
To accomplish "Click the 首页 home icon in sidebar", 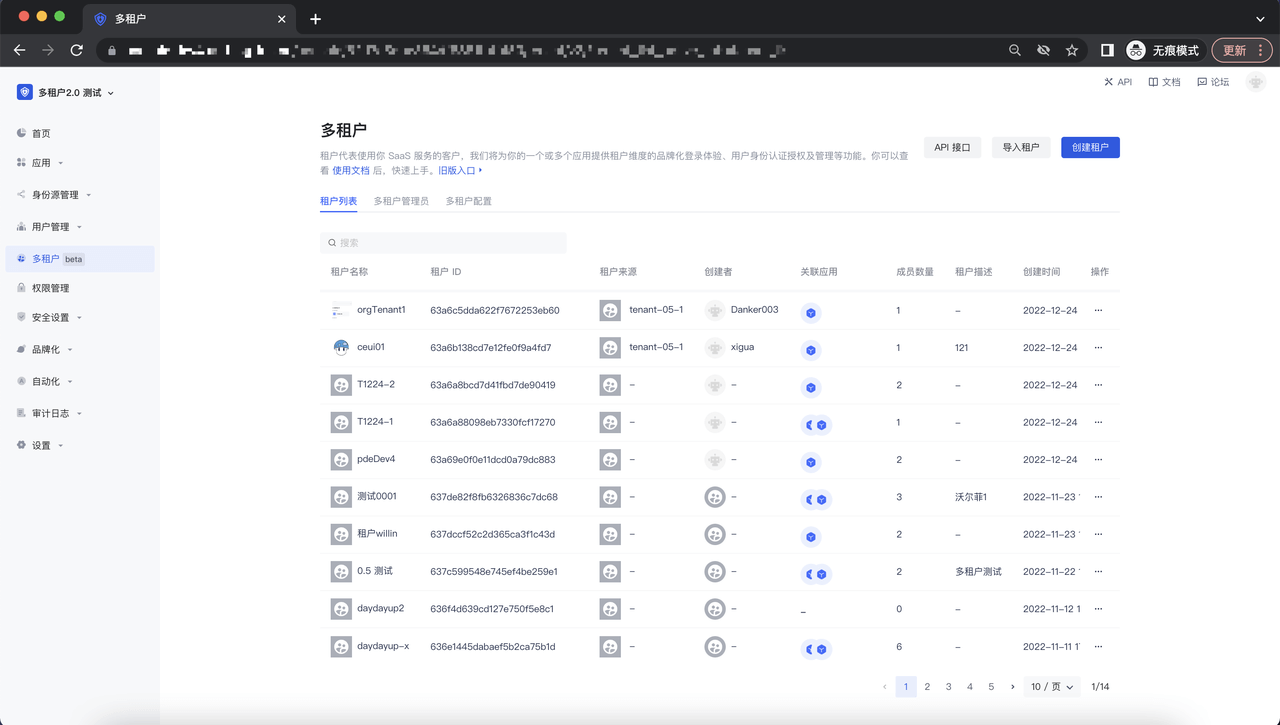I will (22, 133).
